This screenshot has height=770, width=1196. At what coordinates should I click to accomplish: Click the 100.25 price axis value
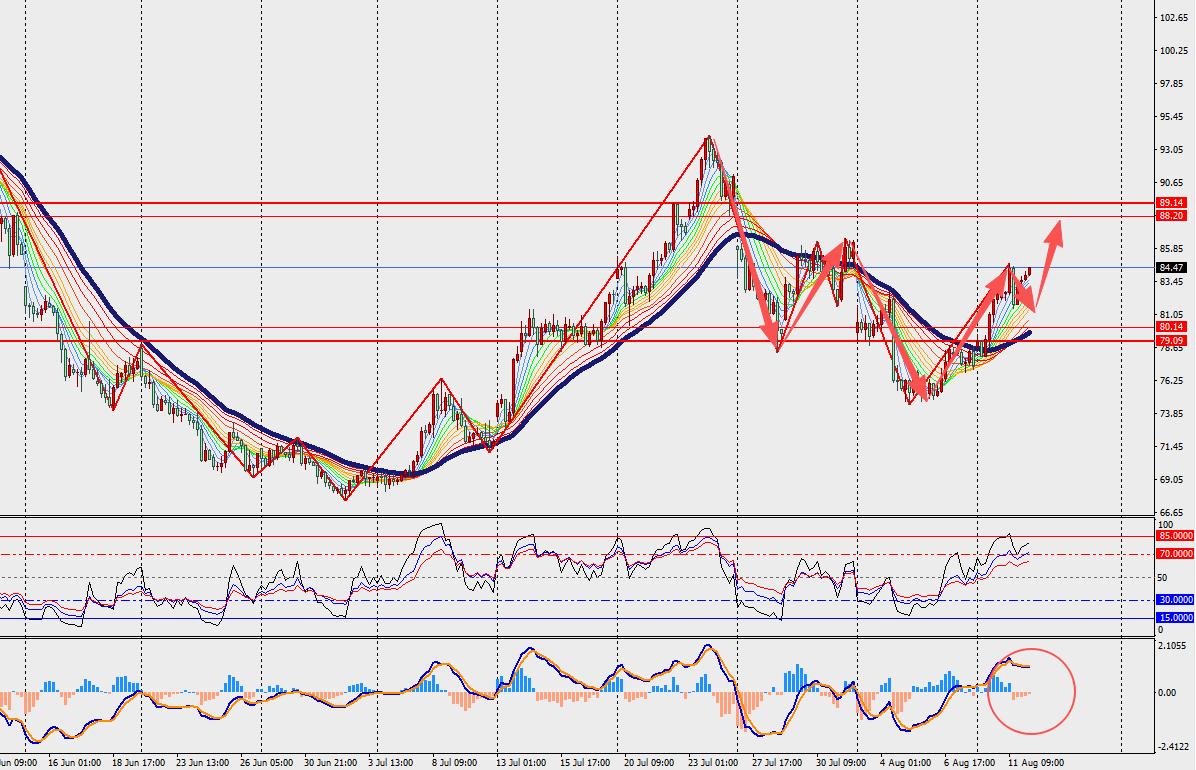click(x=1171, y=50)
